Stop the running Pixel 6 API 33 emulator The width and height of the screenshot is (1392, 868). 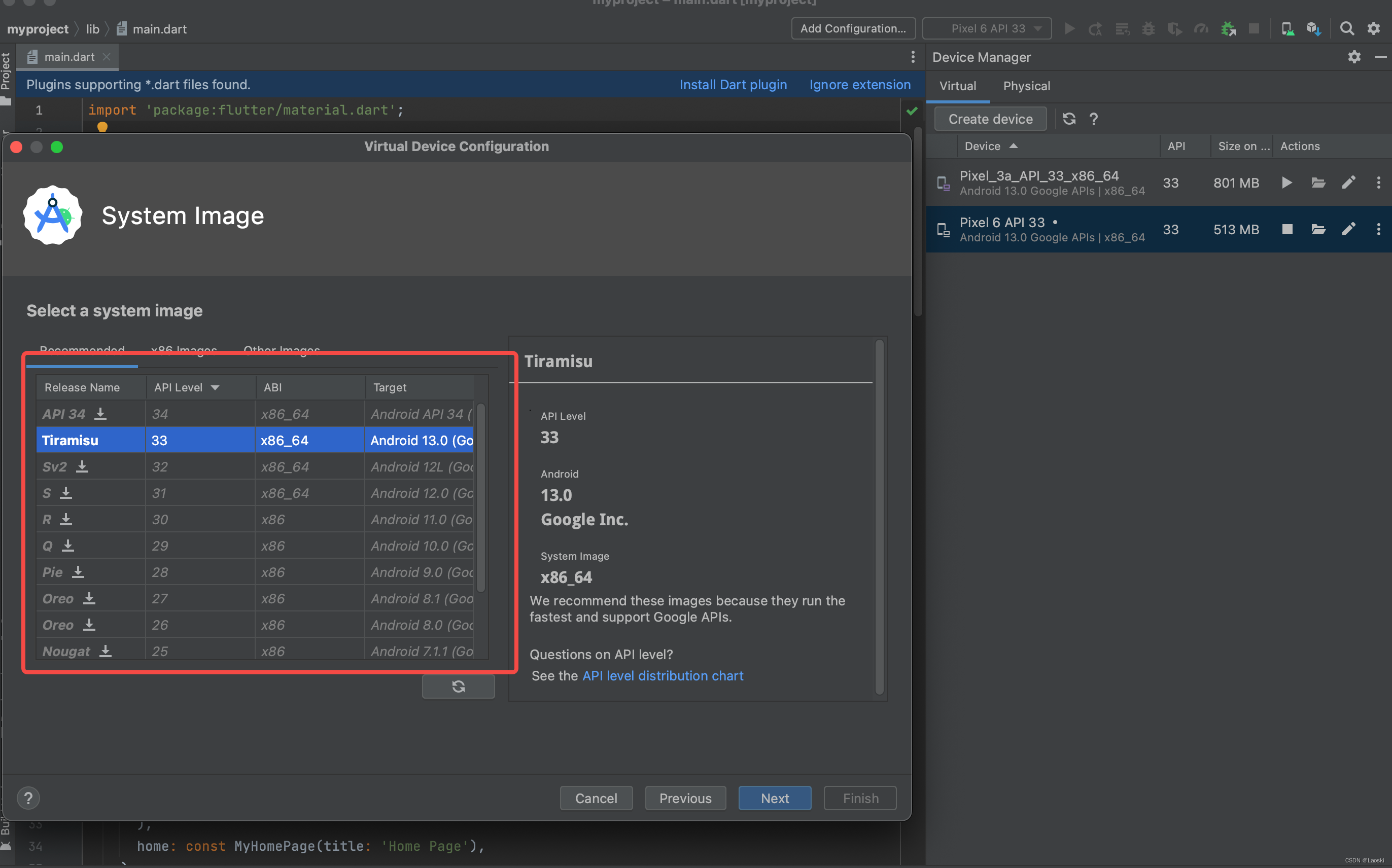(1287, 229)
